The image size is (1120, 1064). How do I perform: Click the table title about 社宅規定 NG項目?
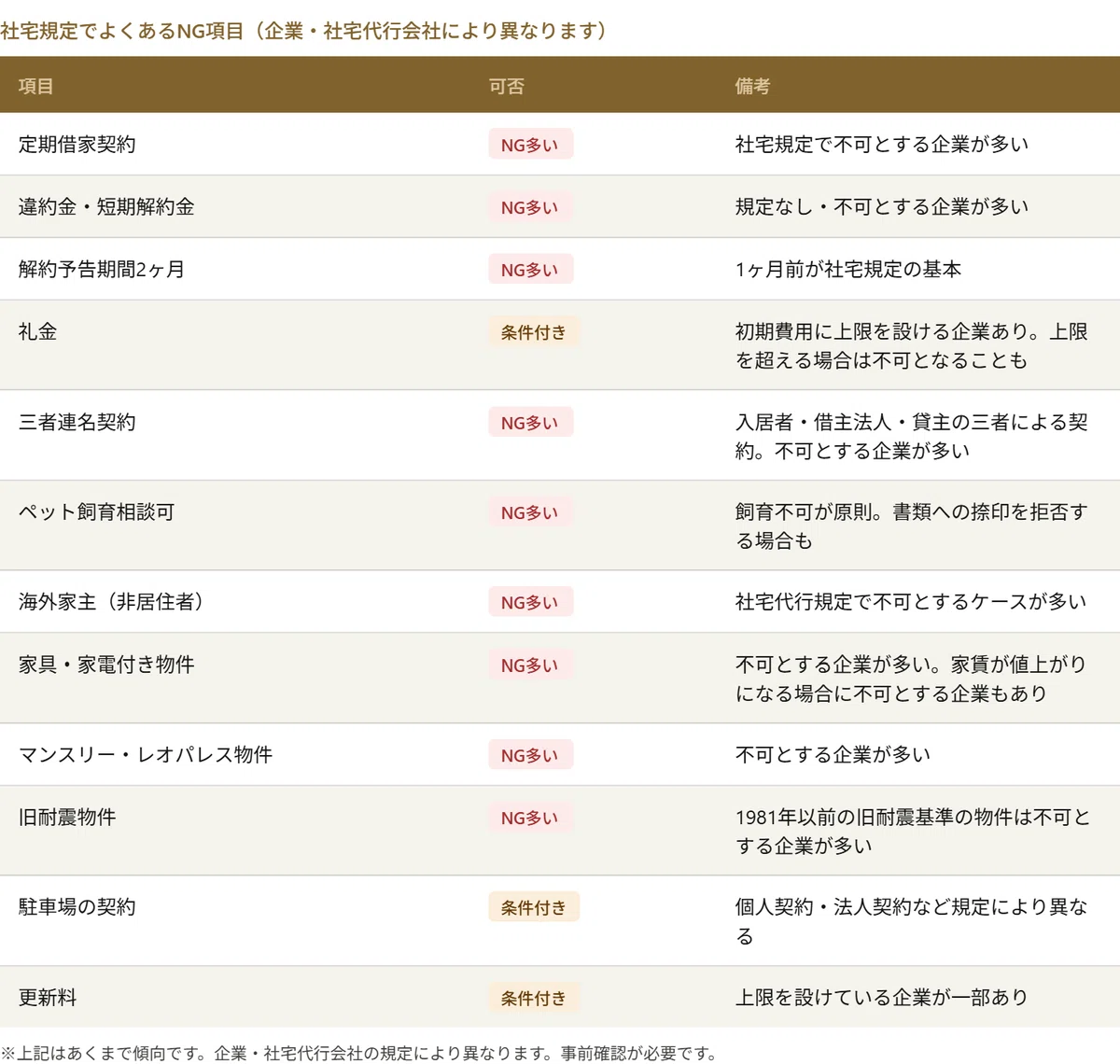pyautogui.click(x=304, y=31)
